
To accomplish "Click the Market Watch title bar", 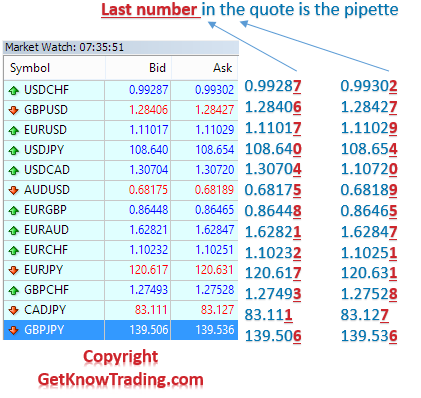I will 121,47.
